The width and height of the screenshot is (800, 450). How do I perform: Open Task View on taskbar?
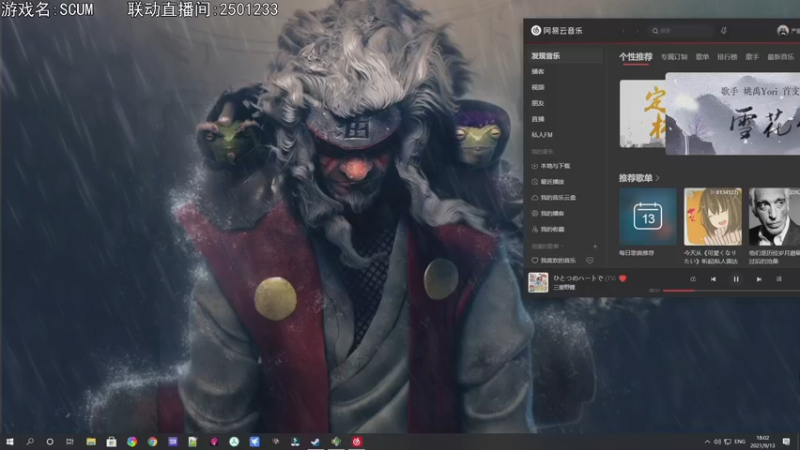[x=70, y=442]
